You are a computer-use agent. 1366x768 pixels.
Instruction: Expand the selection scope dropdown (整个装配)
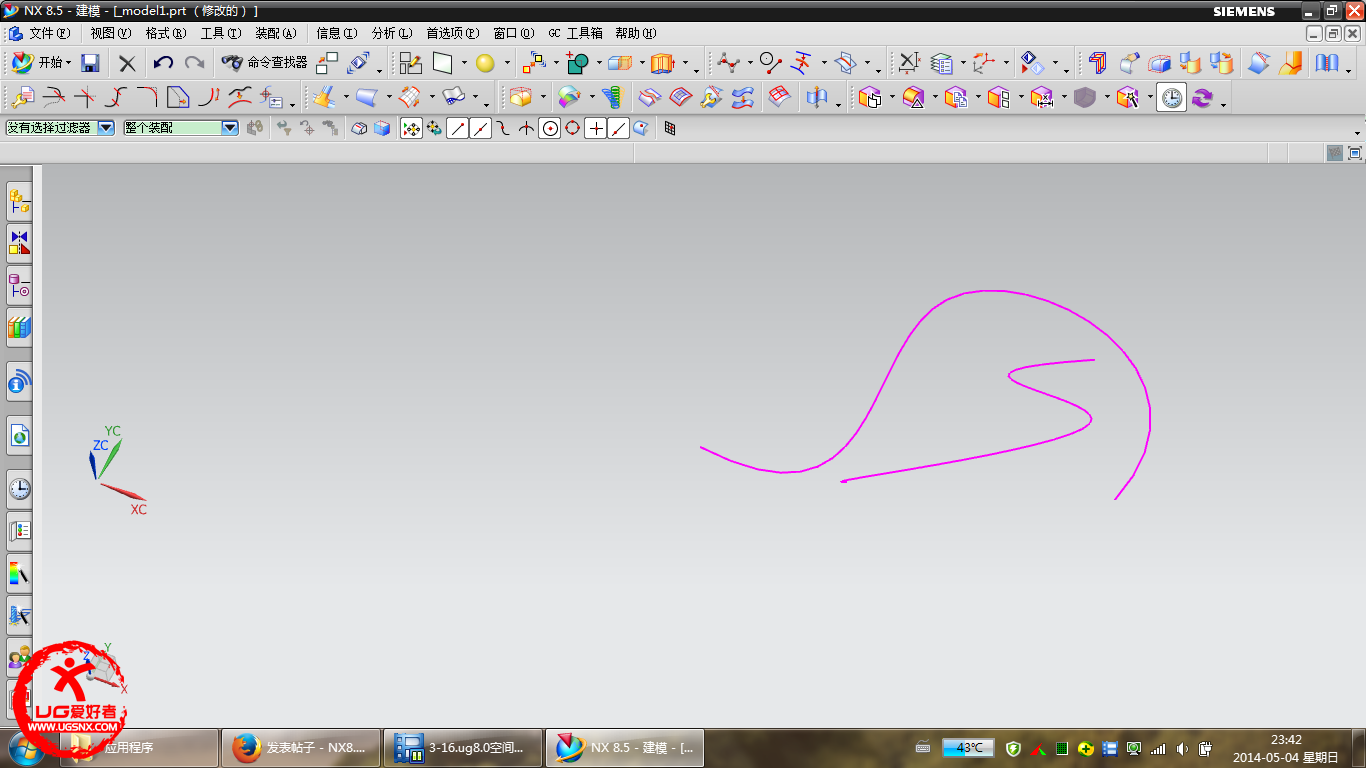(230, 128)
